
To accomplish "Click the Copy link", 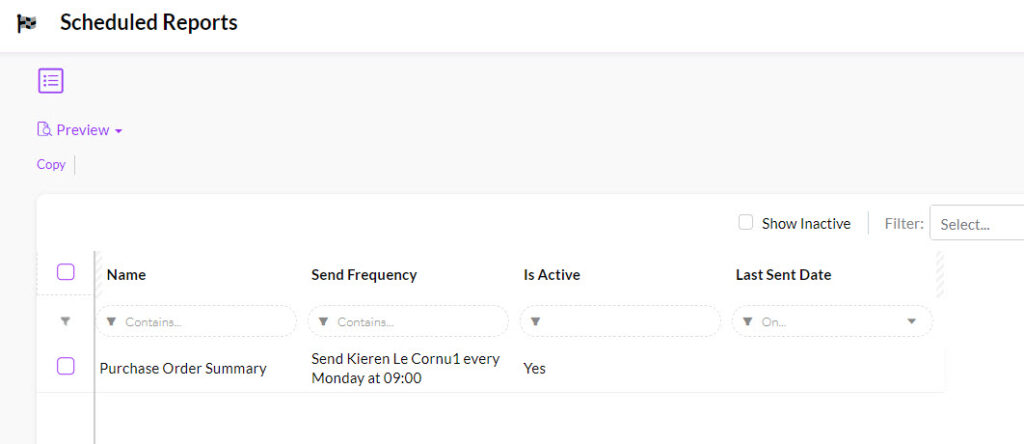I will 51,165.
